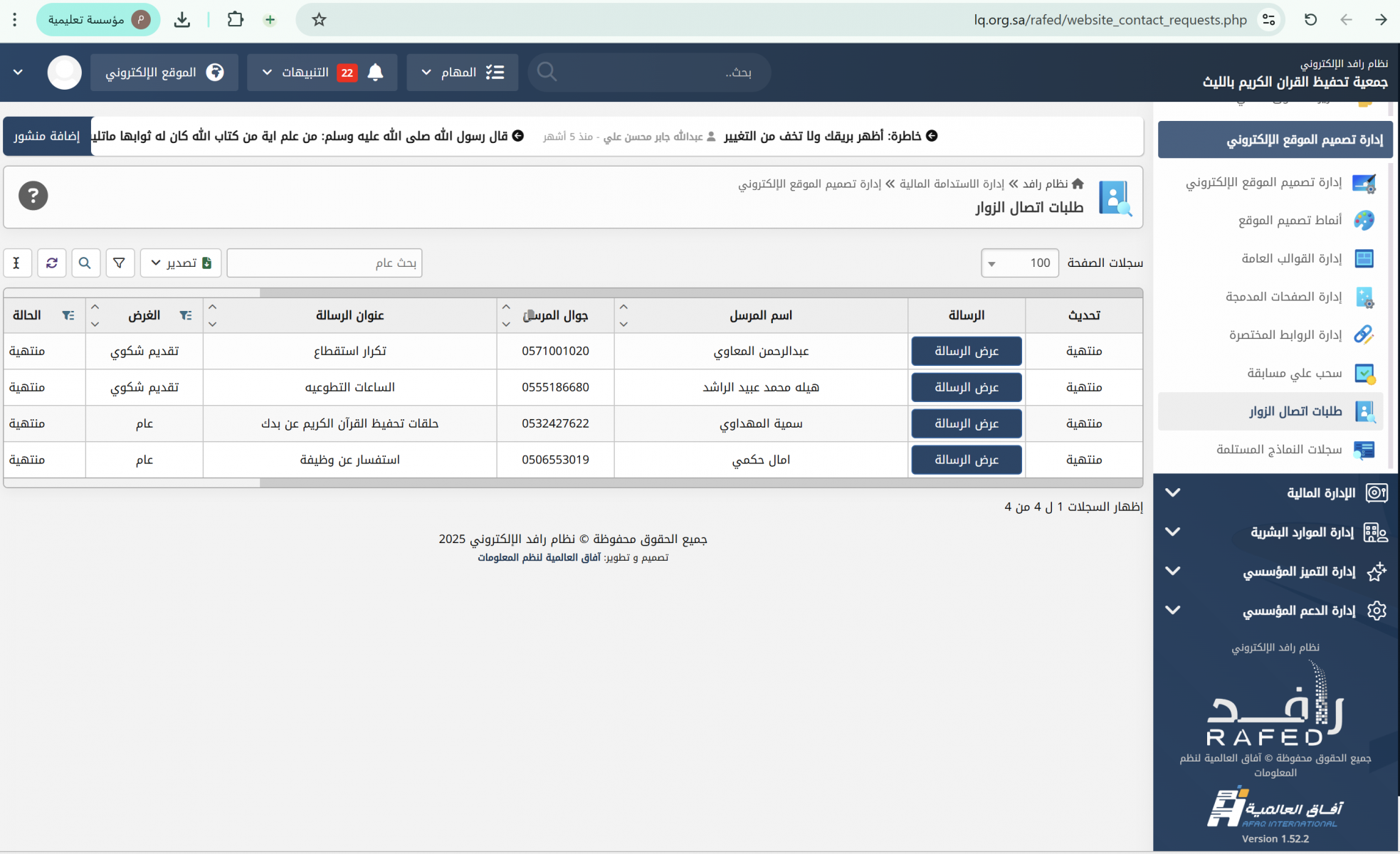Click the الغرض column filter icon
Screen dimensions: 1400x854
tap(185, 315)
